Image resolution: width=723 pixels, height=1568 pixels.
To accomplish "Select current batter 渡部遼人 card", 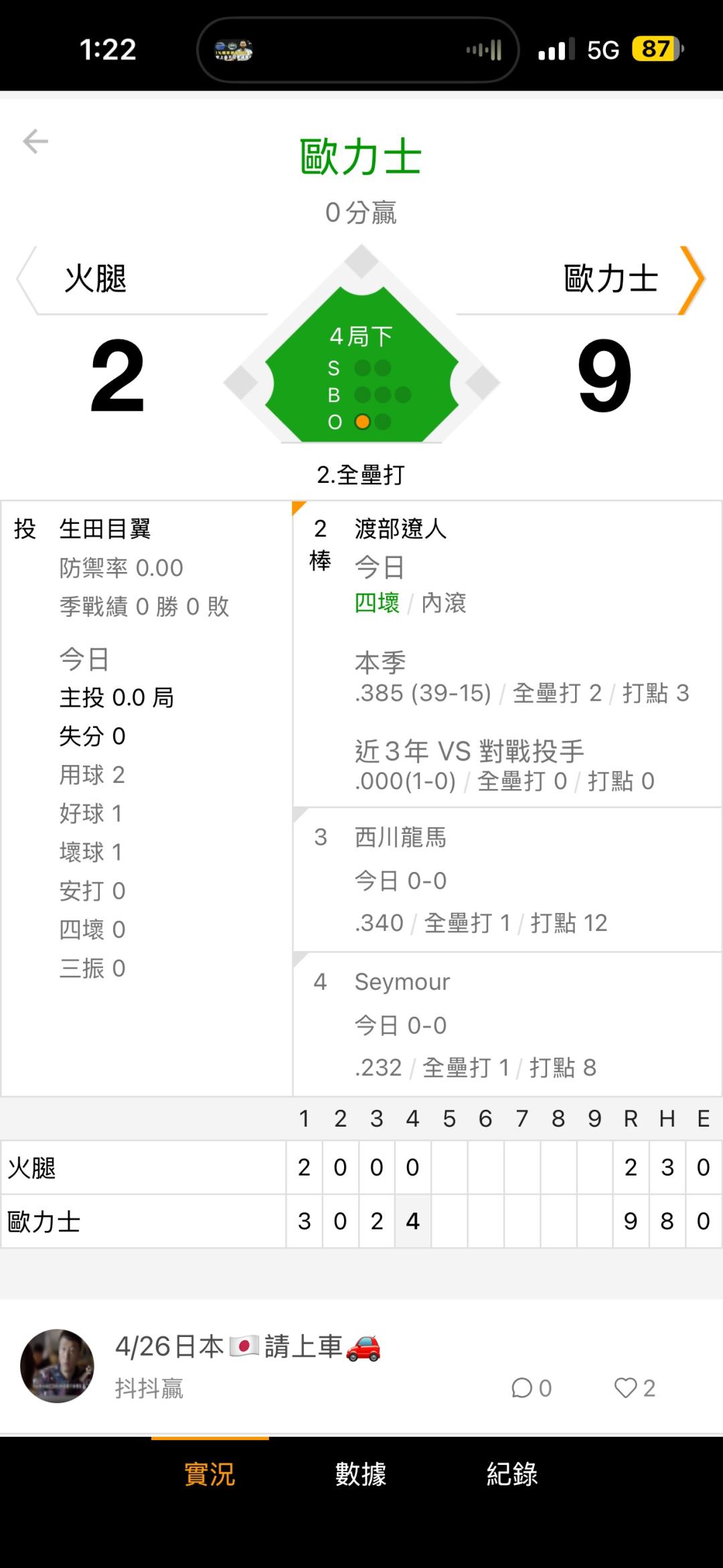I will tap(507, 653).
